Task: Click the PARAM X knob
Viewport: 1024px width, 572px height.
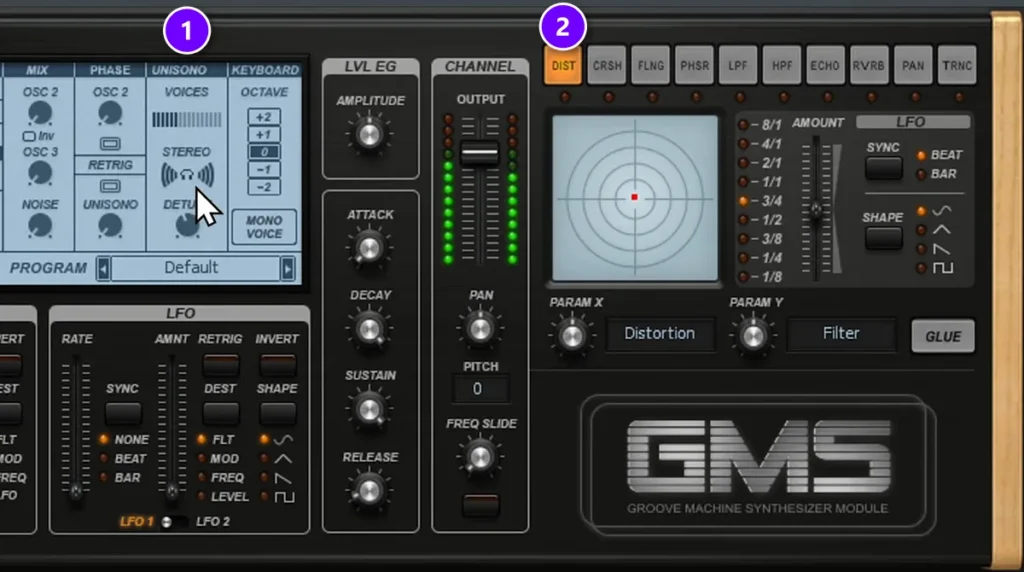Action: coord(572,336)
